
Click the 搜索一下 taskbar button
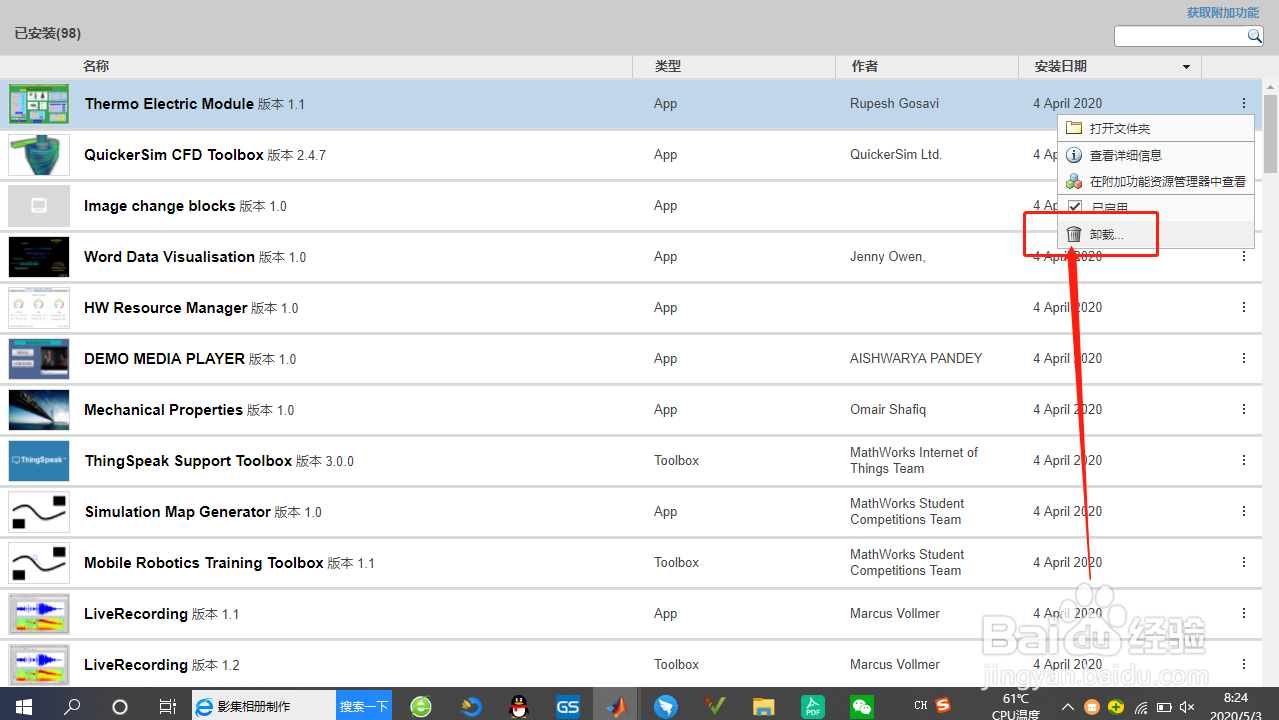point(364,706)
